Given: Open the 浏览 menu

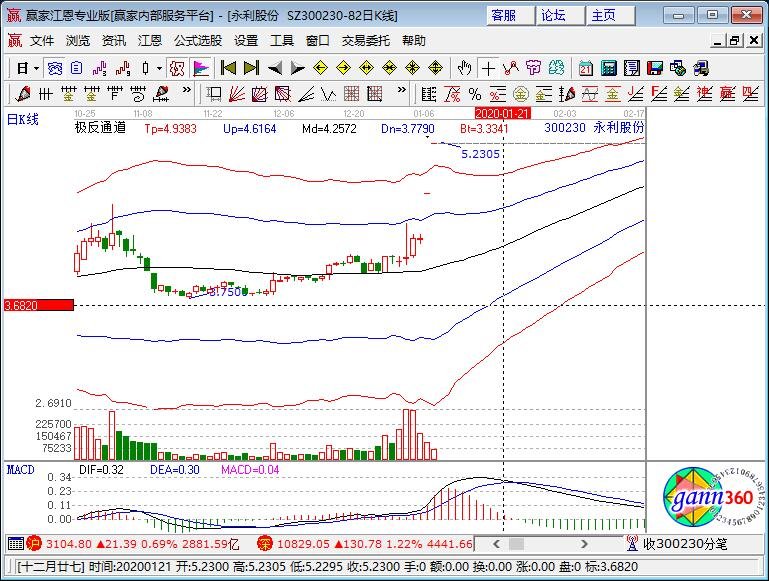Looking at the screenshot, I should [x=78, y=41].
